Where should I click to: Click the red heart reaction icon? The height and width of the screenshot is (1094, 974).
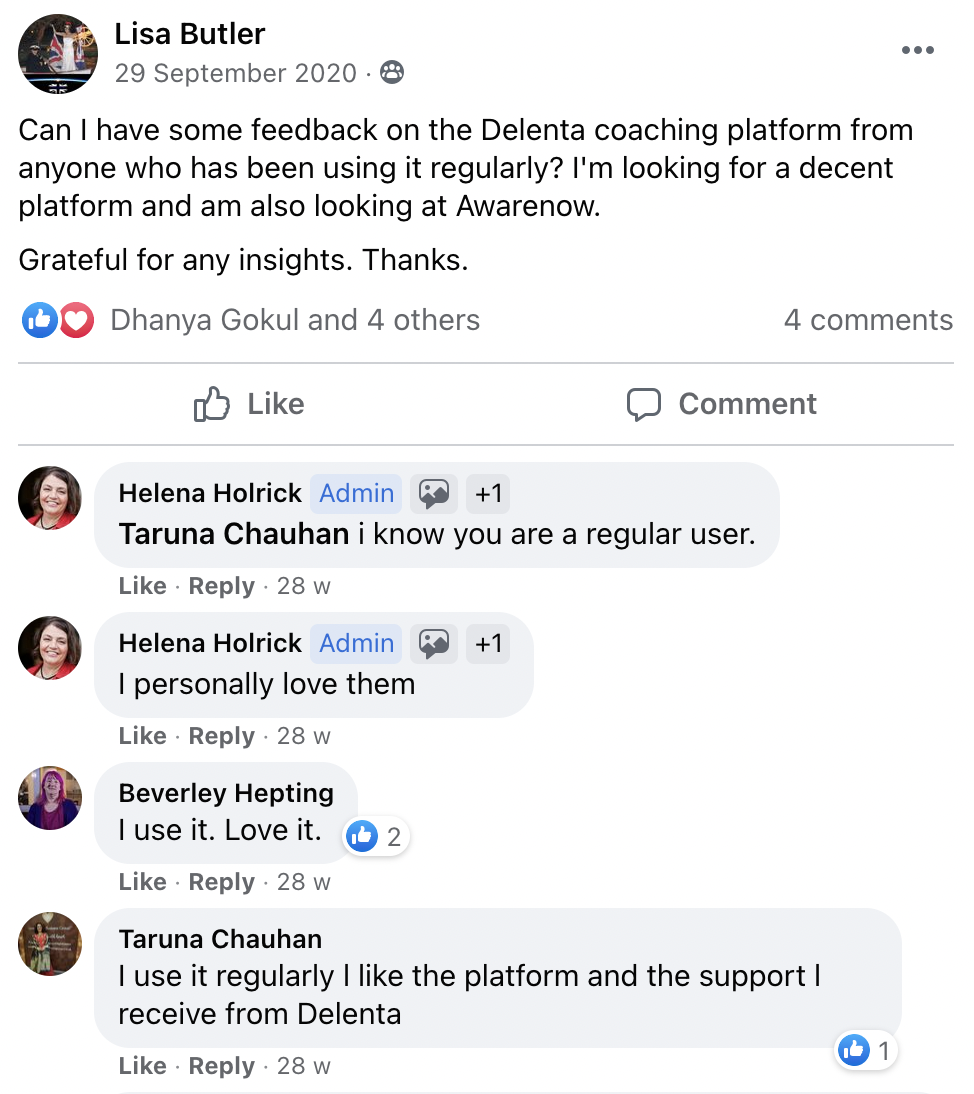76,320
